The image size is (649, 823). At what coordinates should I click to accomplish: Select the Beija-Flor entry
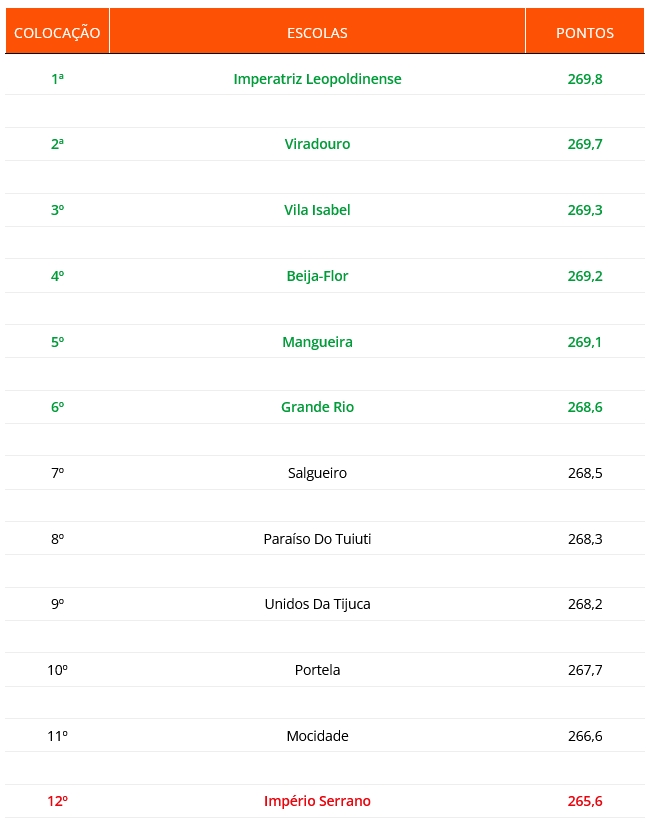click(317, 276)
